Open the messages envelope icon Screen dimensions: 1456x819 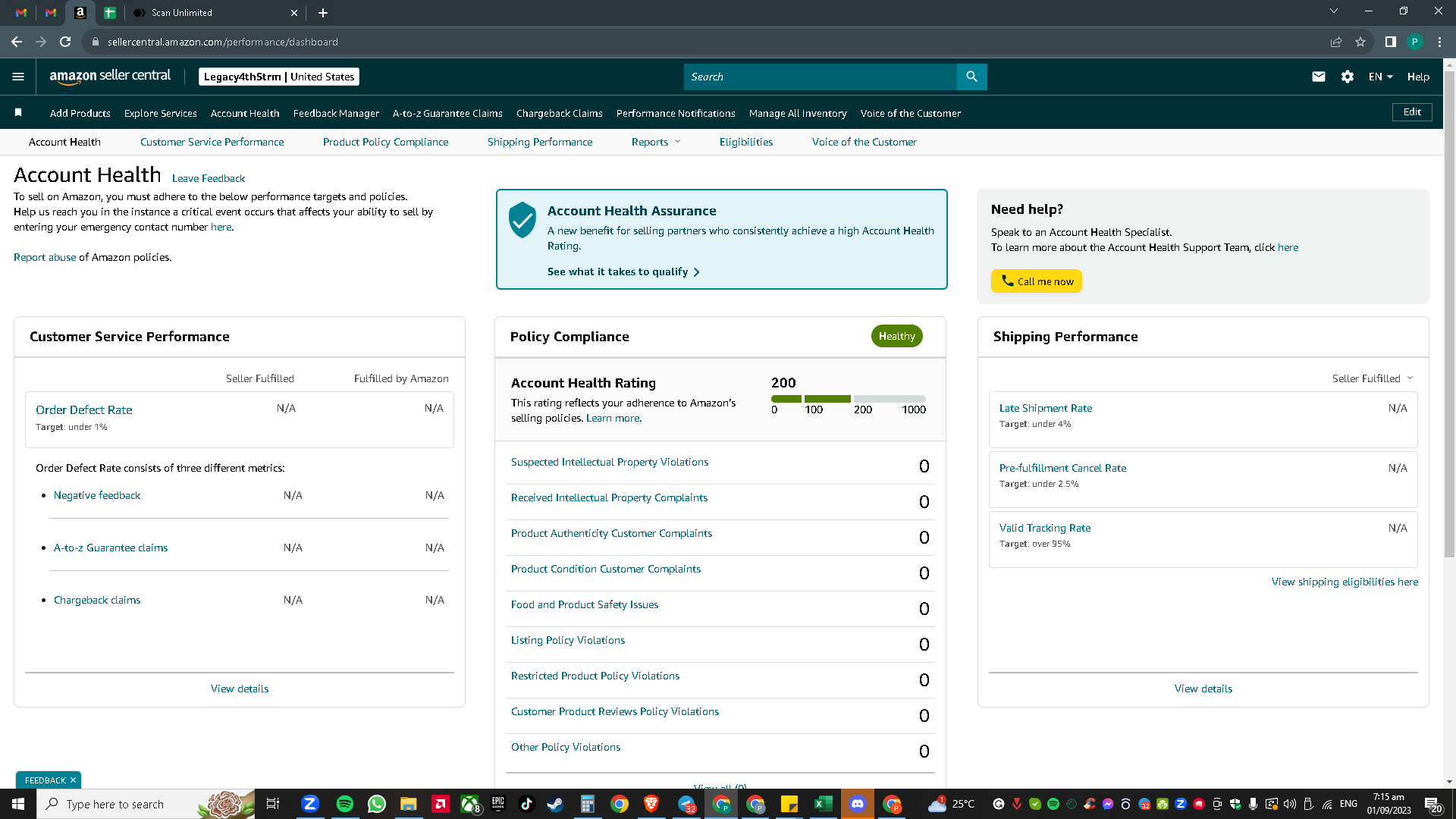[1319, 77]
